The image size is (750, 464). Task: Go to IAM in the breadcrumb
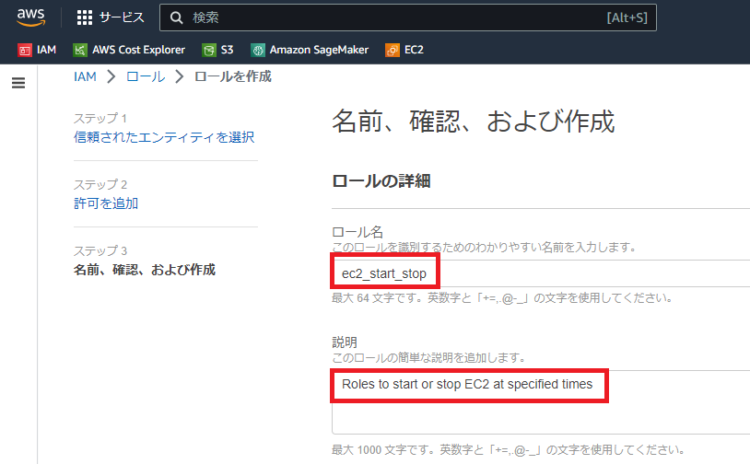pyautogui.click(x=85, y=77)
